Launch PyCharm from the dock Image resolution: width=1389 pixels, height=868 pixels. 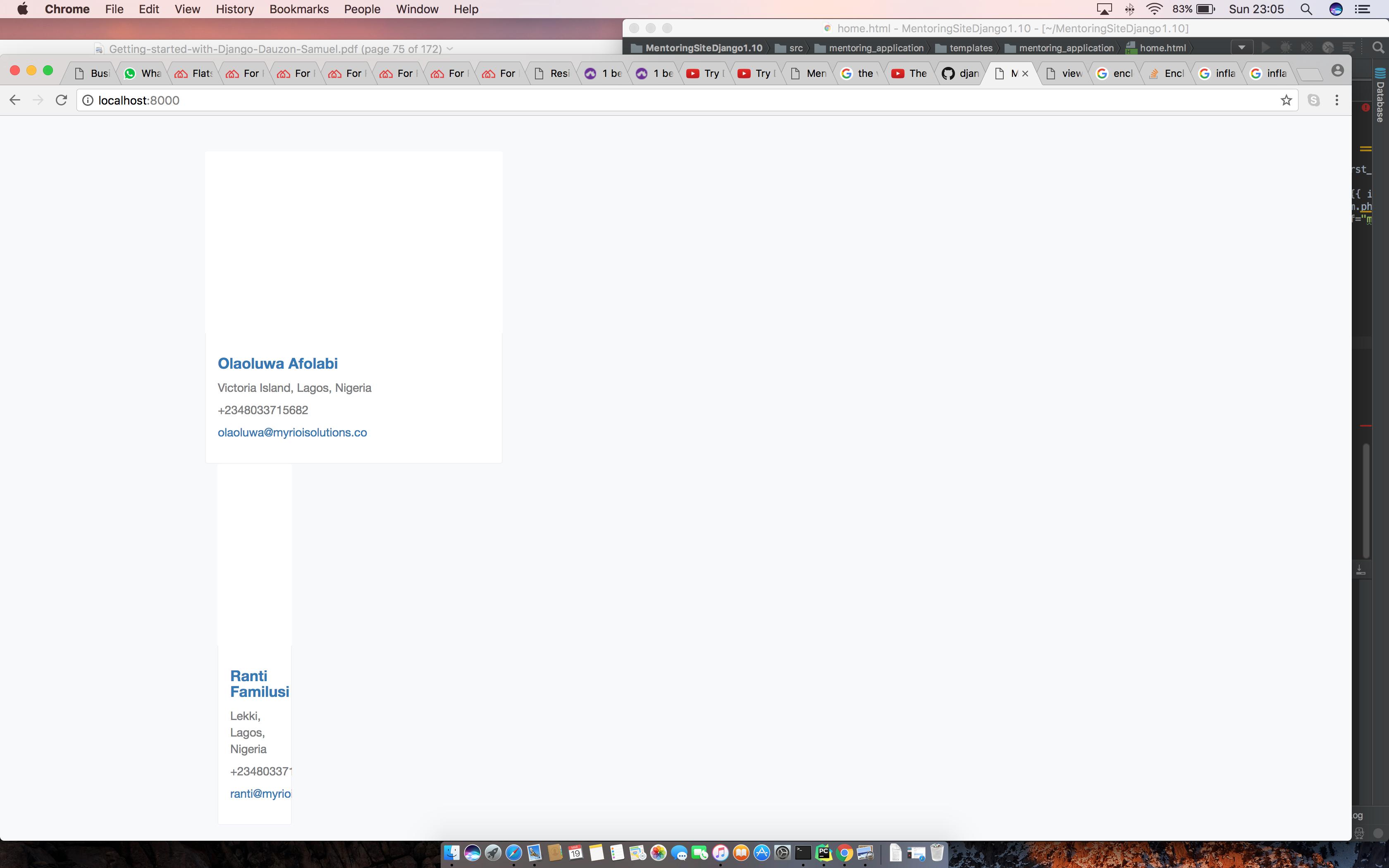[823, 853]
